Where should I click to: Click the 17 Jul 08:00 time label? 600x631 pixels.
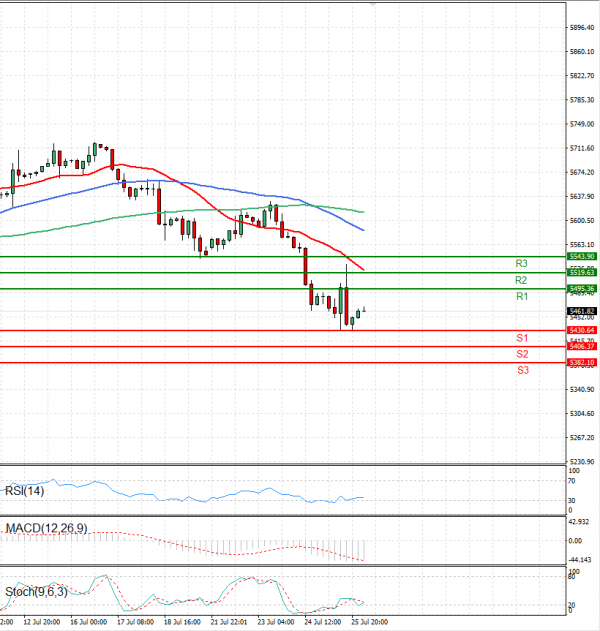tap(136, 622)
